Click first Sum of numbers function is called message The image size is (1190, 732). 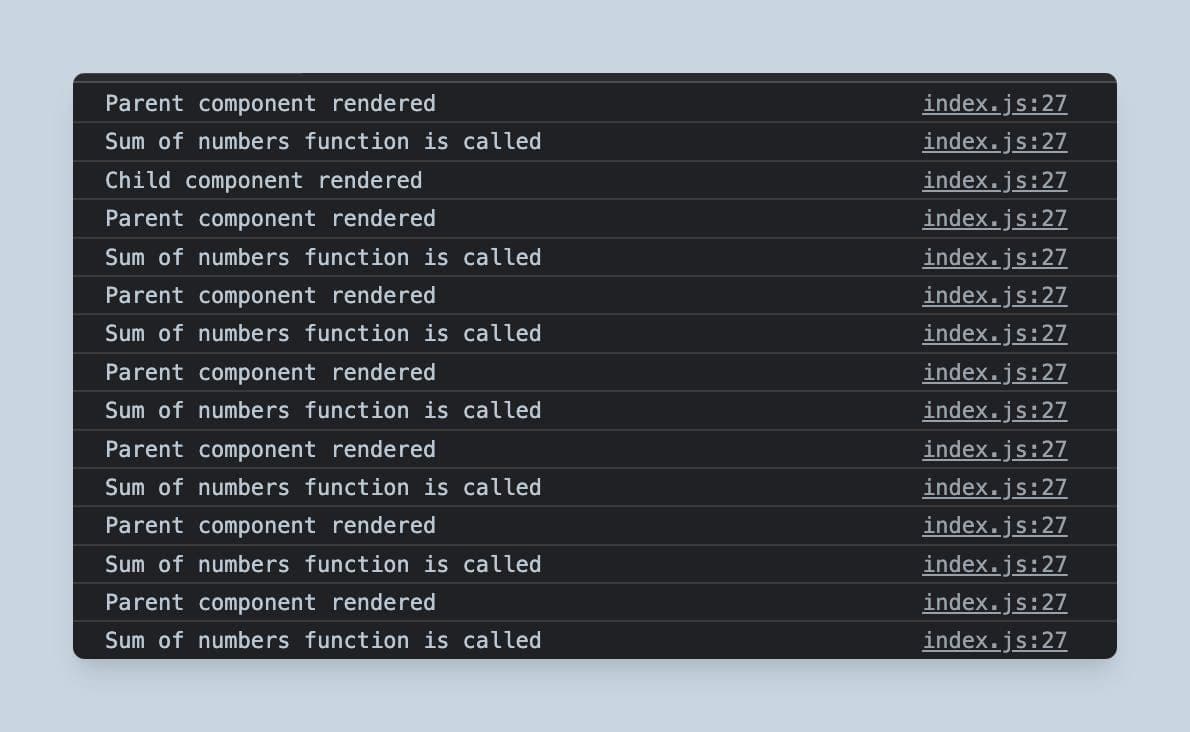coord(323,142)
